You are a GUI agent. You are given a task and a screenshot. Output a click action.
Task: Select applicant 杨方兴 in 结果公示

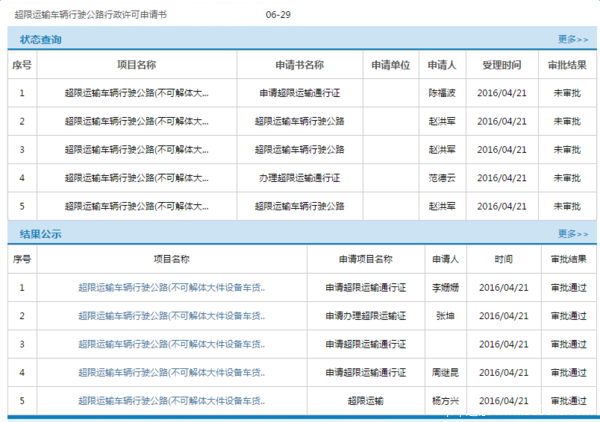444,400
